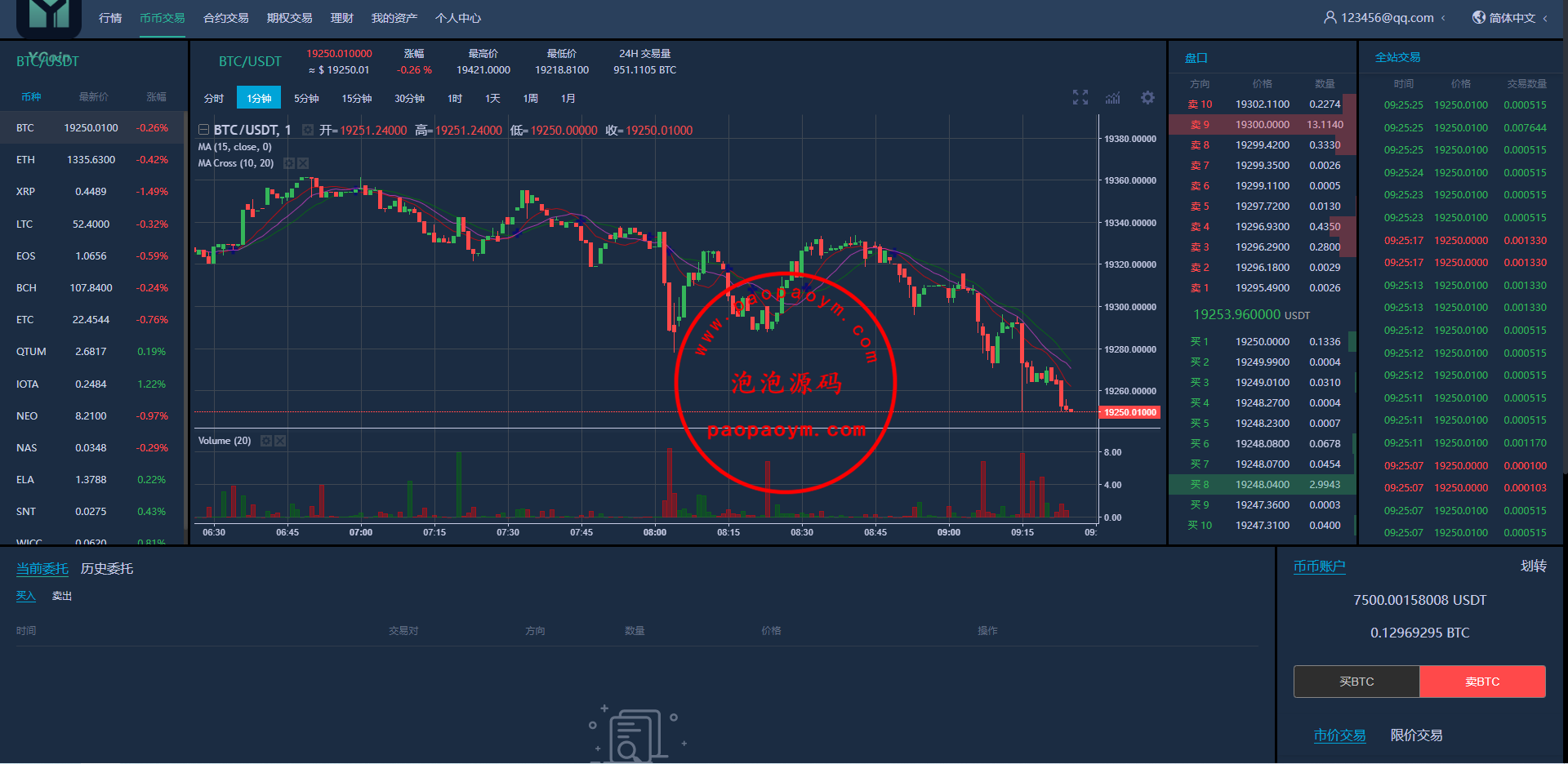Navigate to 我的资产
This screenshot has width=1568, height=764.
[x=394, y=18]
